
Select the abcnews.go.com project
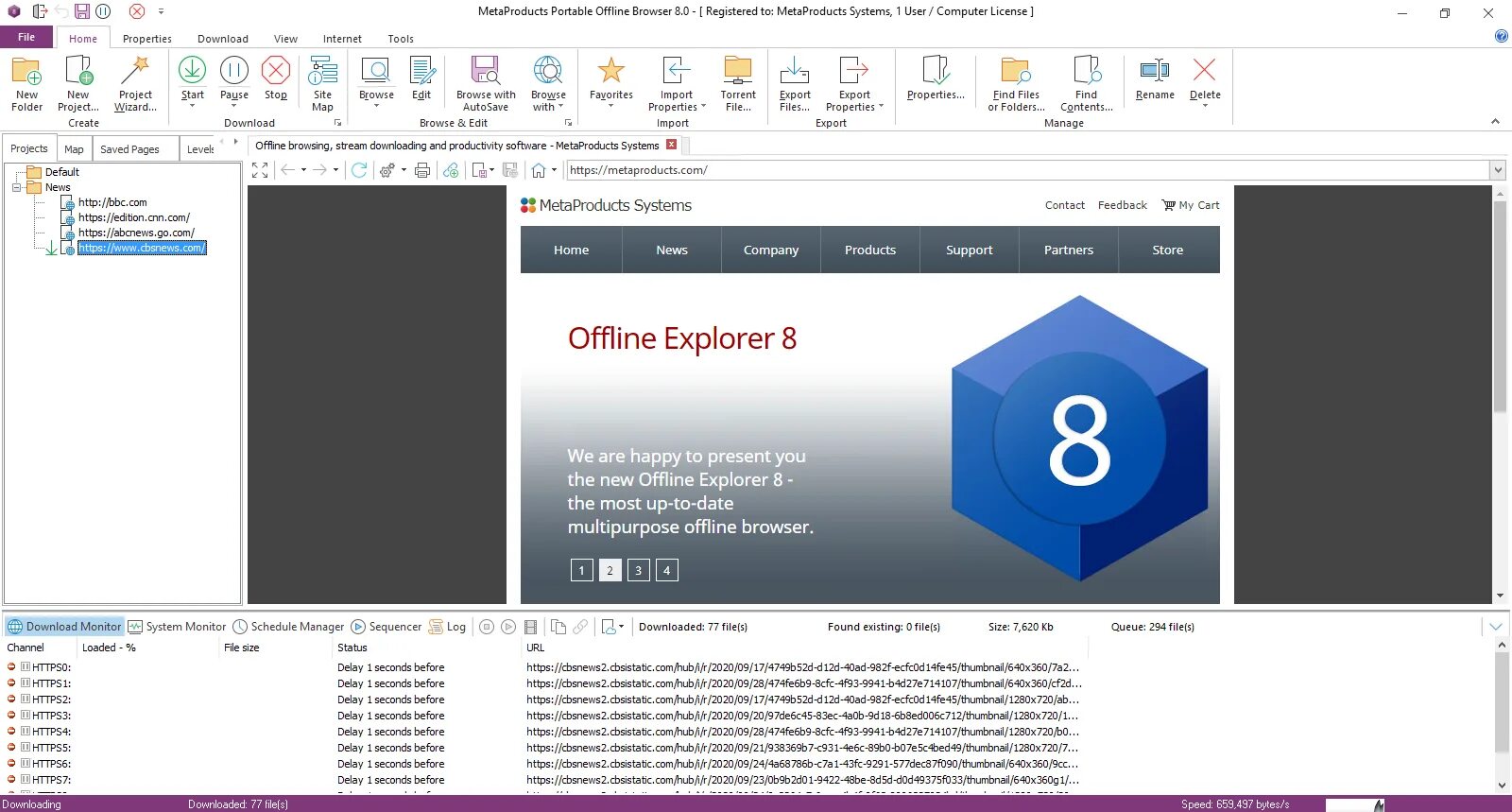coord(136,233)
